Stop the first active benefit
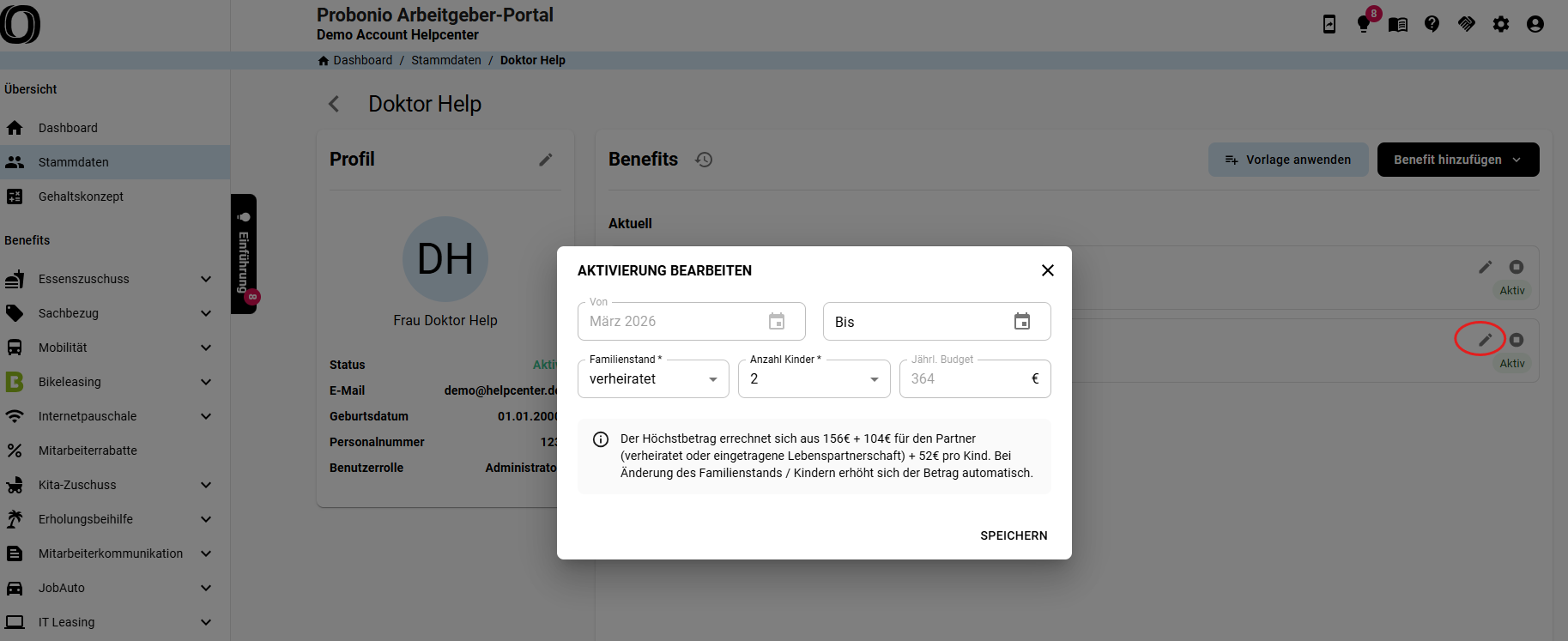1568x641 pixels. [x=1517, y=267]
